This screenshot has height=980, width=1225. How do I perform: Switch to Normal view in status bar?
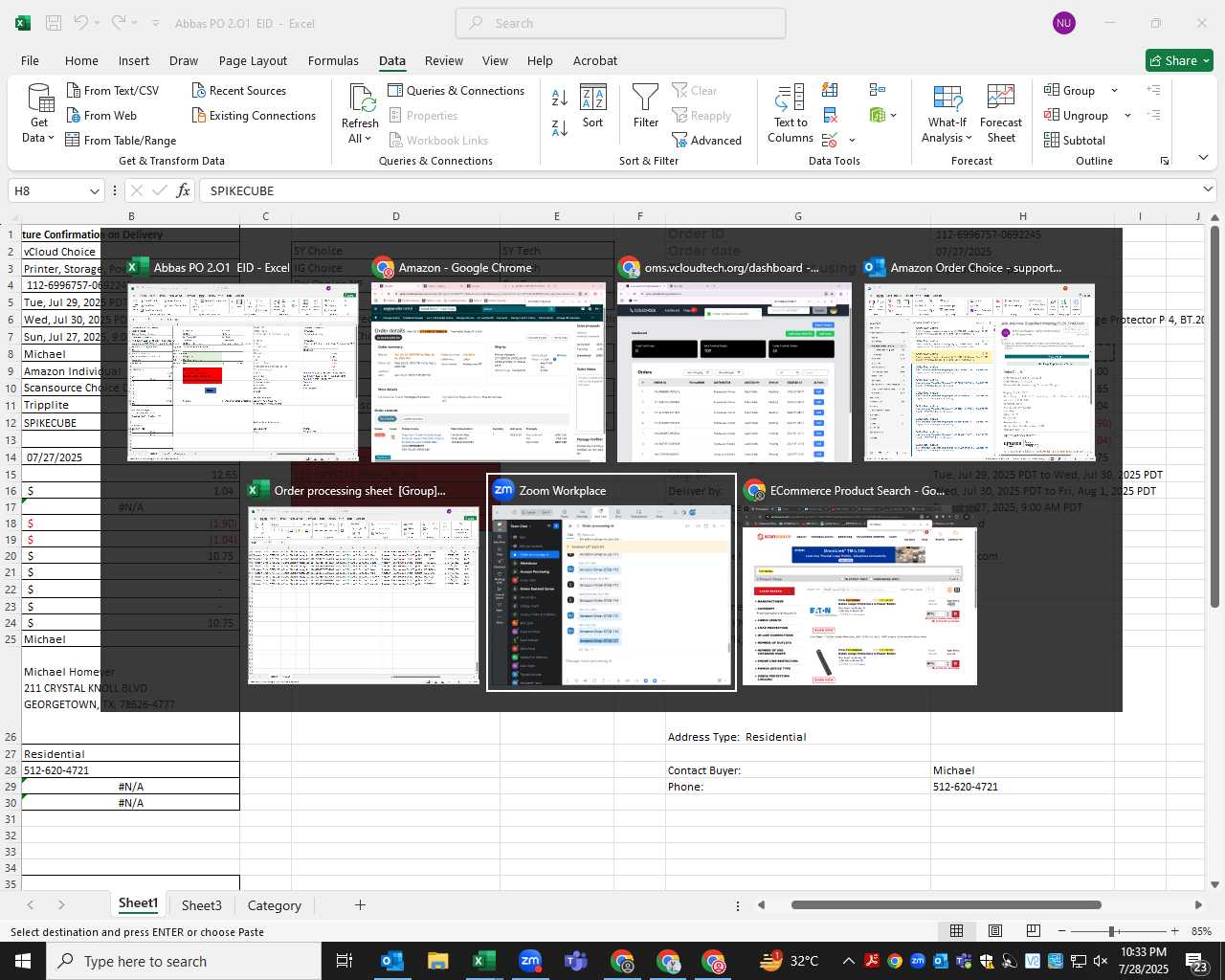[956, 931]
